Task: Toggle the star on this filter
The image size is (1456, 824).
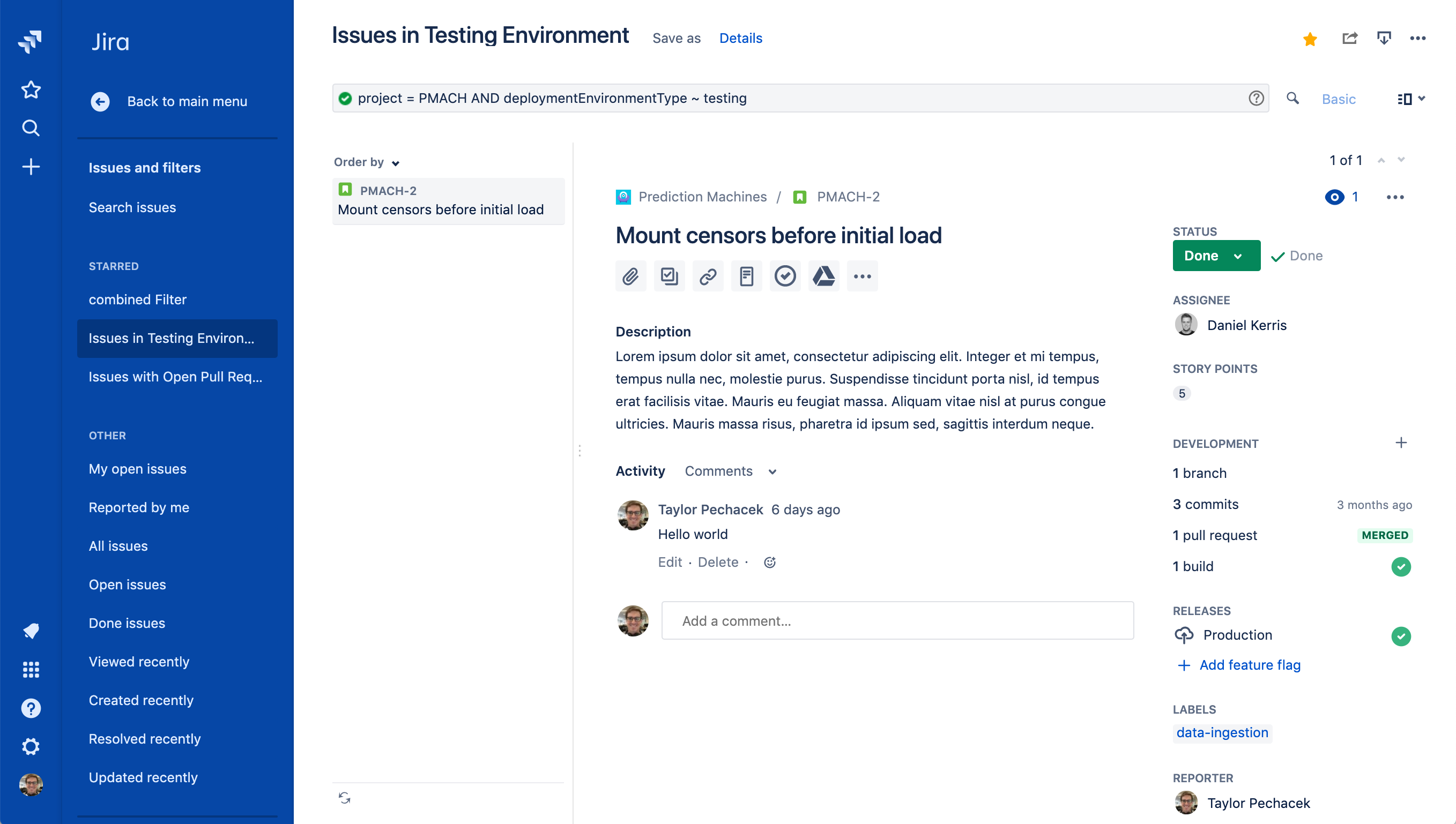Action: (x=1310, y=39)
